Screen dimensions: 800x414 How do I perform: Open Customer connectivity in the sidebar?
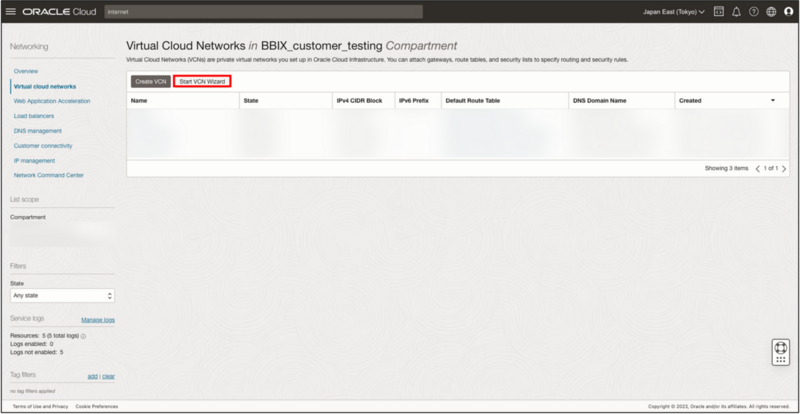[43, 145]
